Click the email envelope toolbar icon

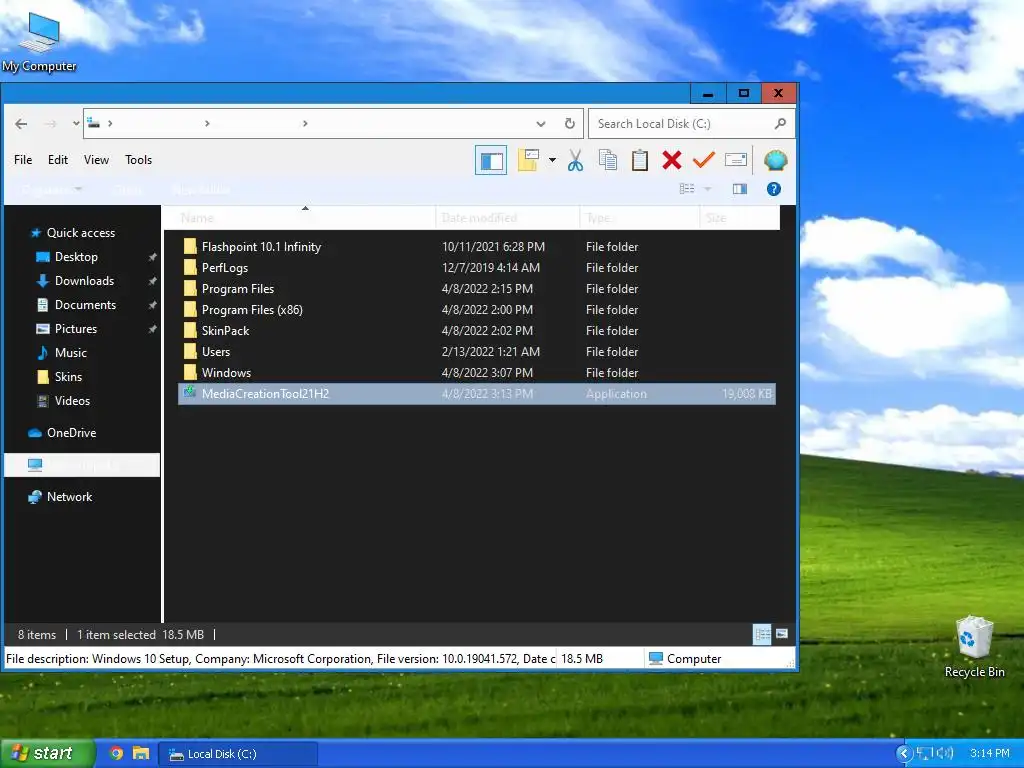coord(735,160)
